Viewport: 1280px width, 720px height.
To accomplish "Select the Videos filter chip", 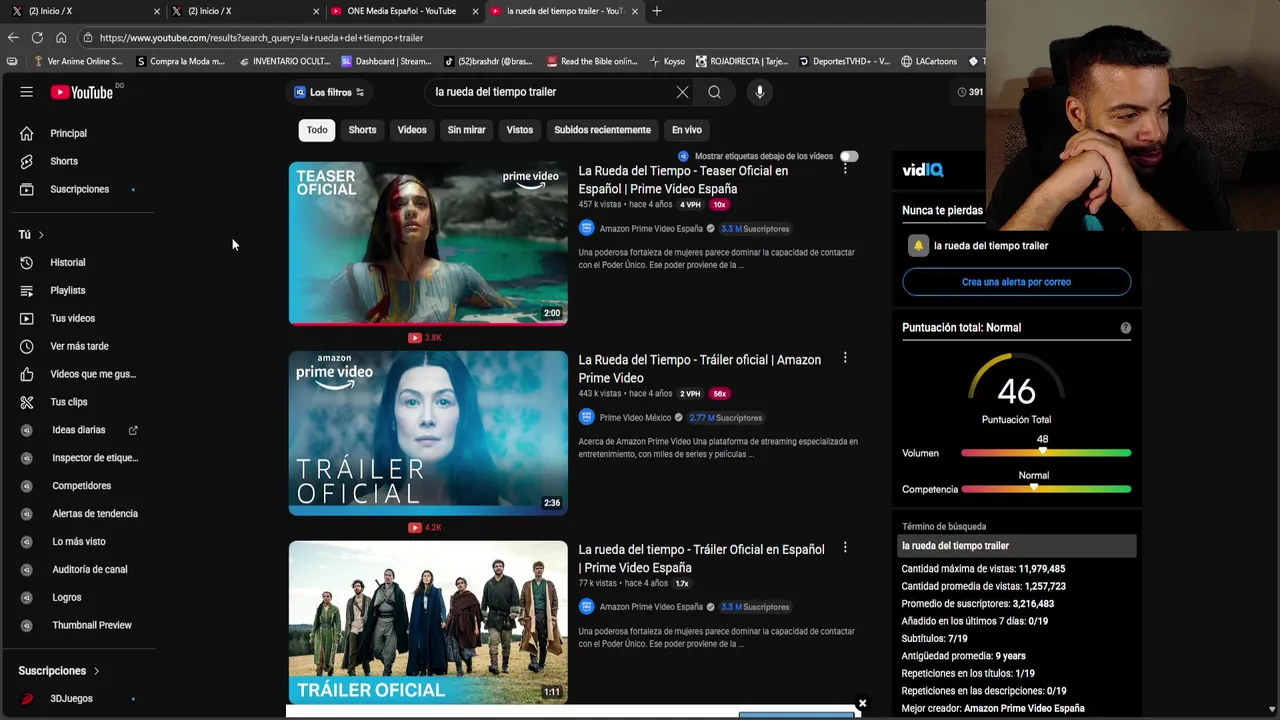I will (x=412, y=130).
